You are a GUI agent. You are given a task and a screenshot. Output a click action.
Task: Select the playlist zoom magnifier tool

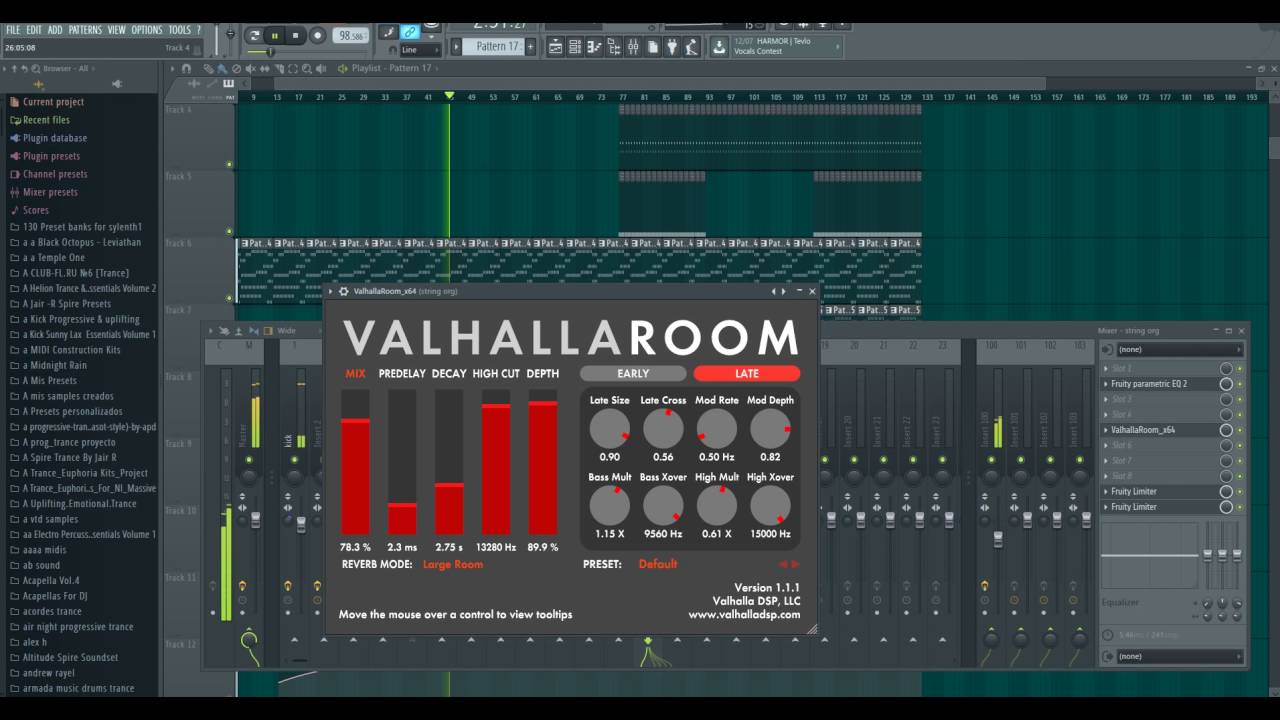pos(305,68)
